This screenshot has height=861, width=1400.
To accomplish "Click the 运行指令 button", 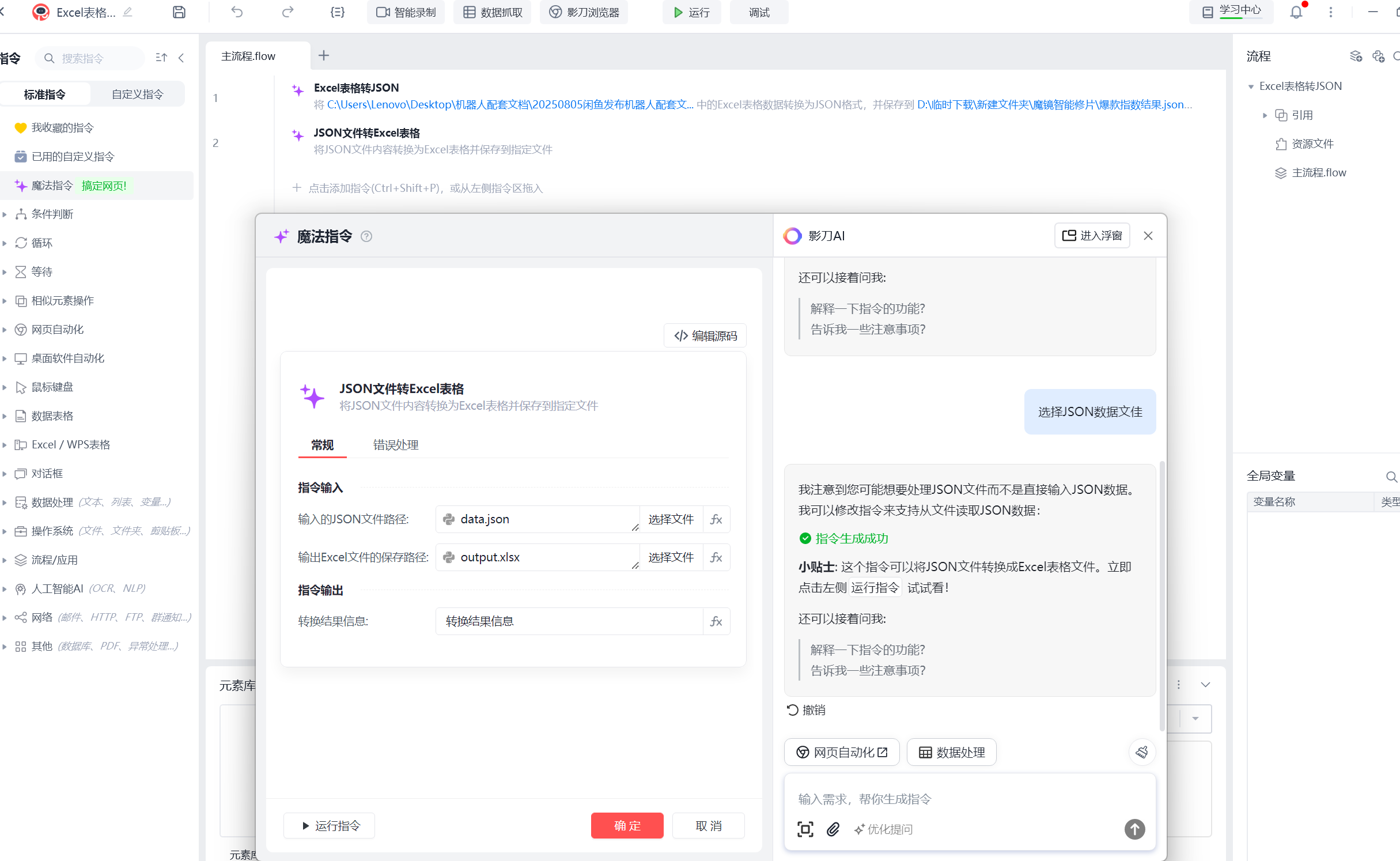I will tap(330, 826).
